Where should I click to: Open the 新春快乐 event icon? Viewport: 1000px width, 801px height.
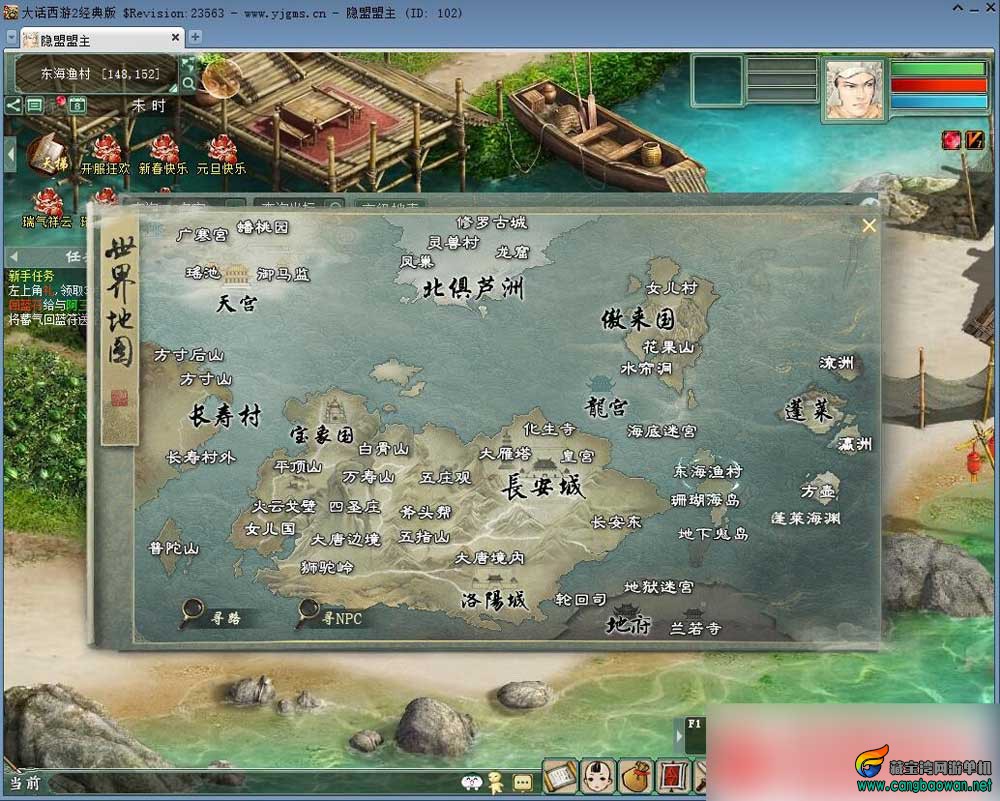click(x=163, y=155)
